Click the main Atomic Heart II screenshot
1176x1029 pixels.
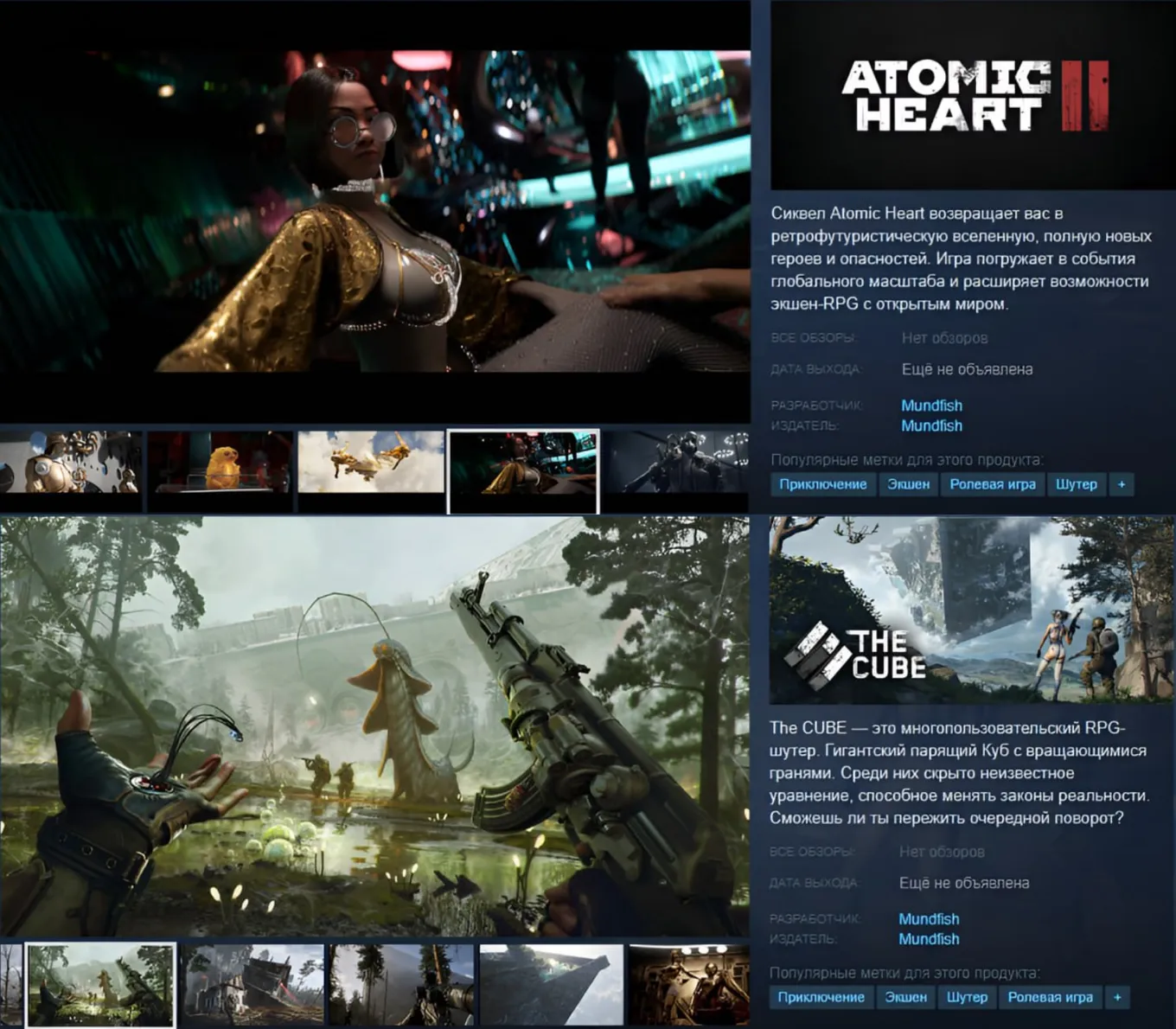pyautogui.click(x=375, y=212)
